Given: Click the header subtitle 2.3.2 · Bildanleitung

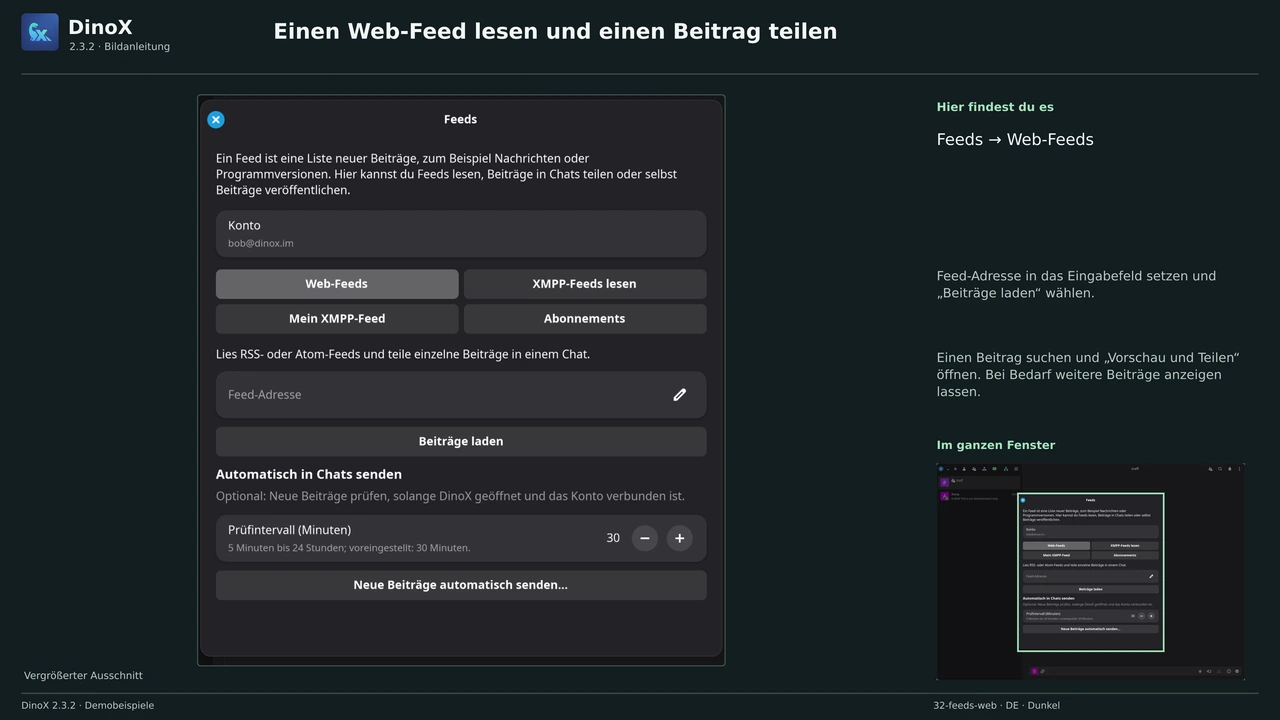Looking at the screenshot, I should [x=120, y=47].
